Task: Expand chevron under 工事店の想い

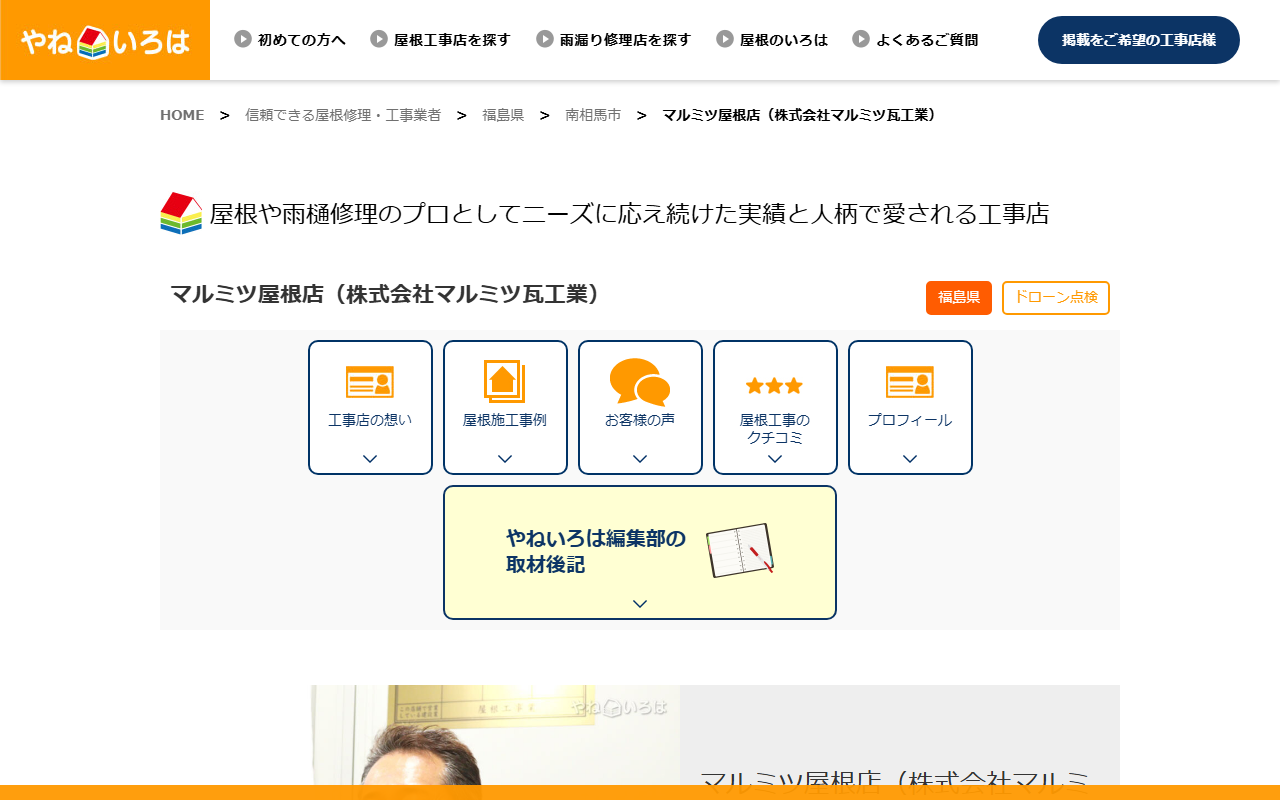Action: coord(370,459)
